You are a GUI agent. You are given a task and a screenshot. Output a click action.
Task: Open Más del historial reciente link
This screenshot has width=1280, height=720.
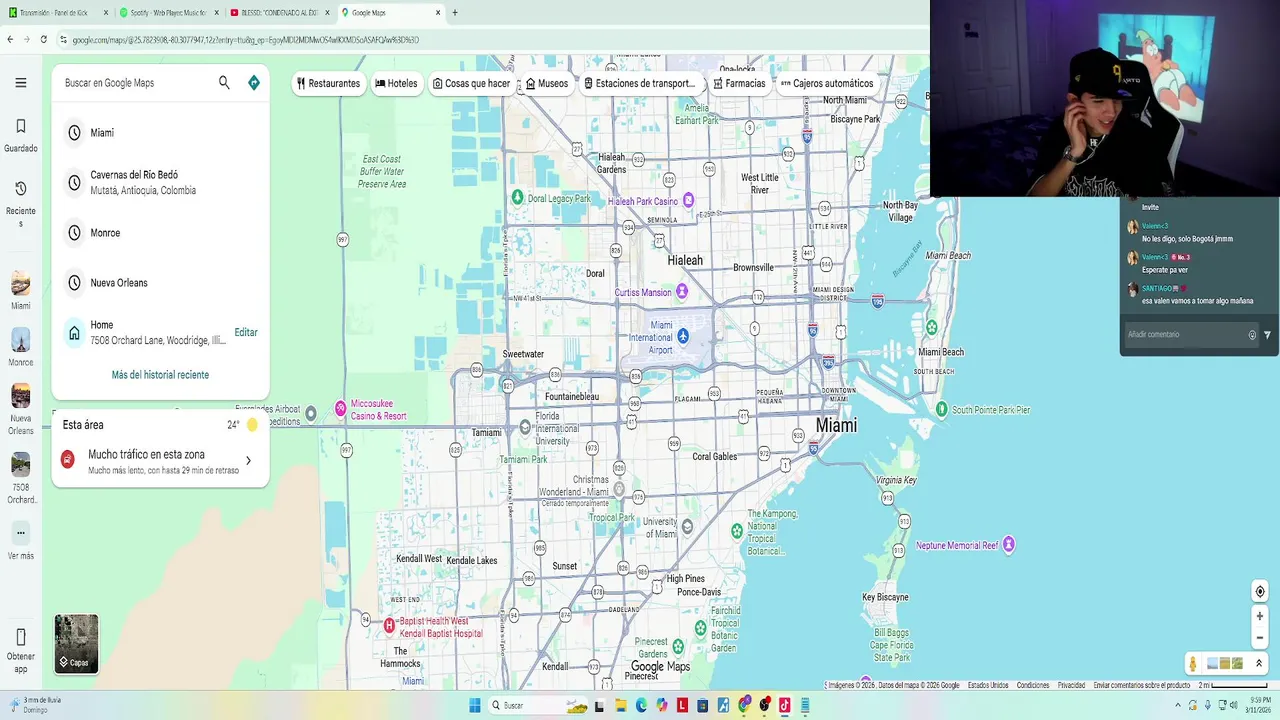coord(160,375)
